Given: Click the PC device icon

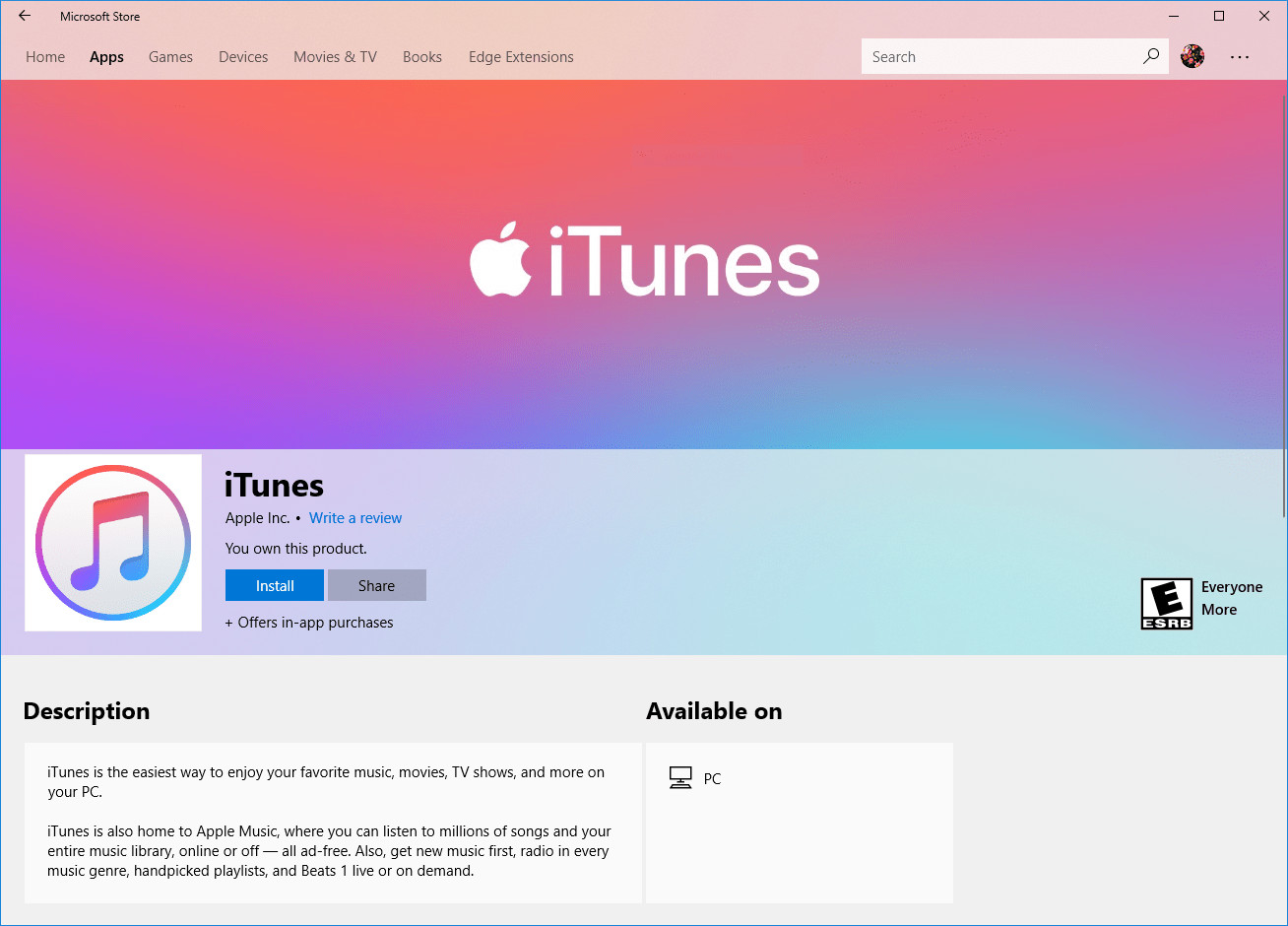Looking at the screenshot, I should pos(680,778).
